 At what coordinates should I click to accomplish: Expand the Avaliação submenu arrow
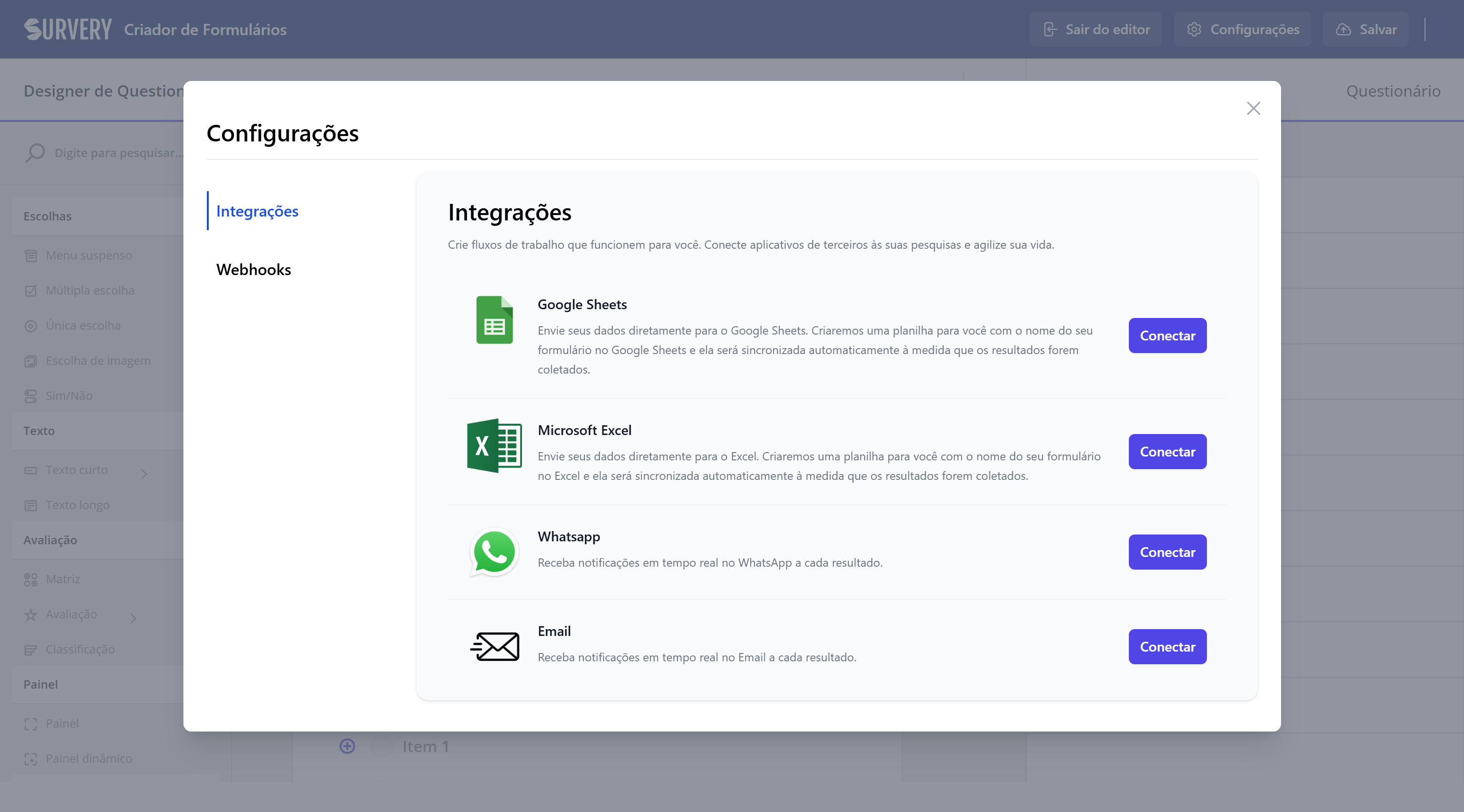pos(133,618)
